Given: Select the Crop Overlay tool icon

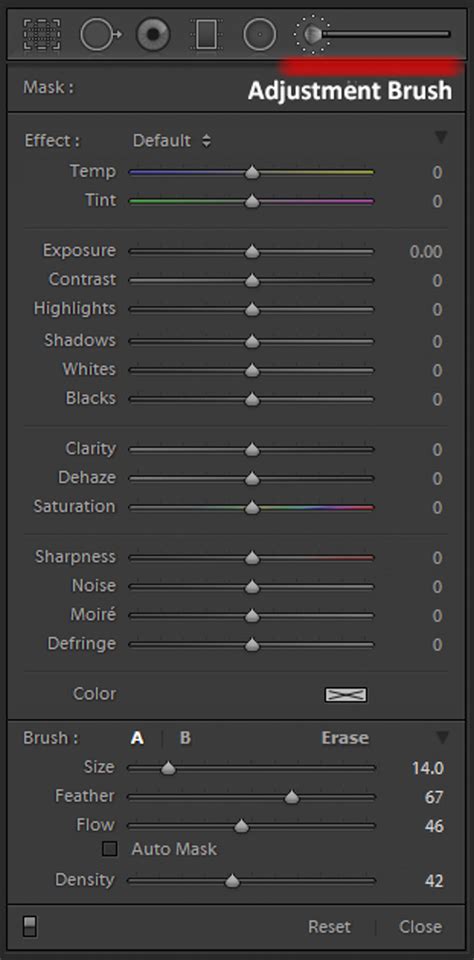Looking at the screenshot, I should point(42,34).
